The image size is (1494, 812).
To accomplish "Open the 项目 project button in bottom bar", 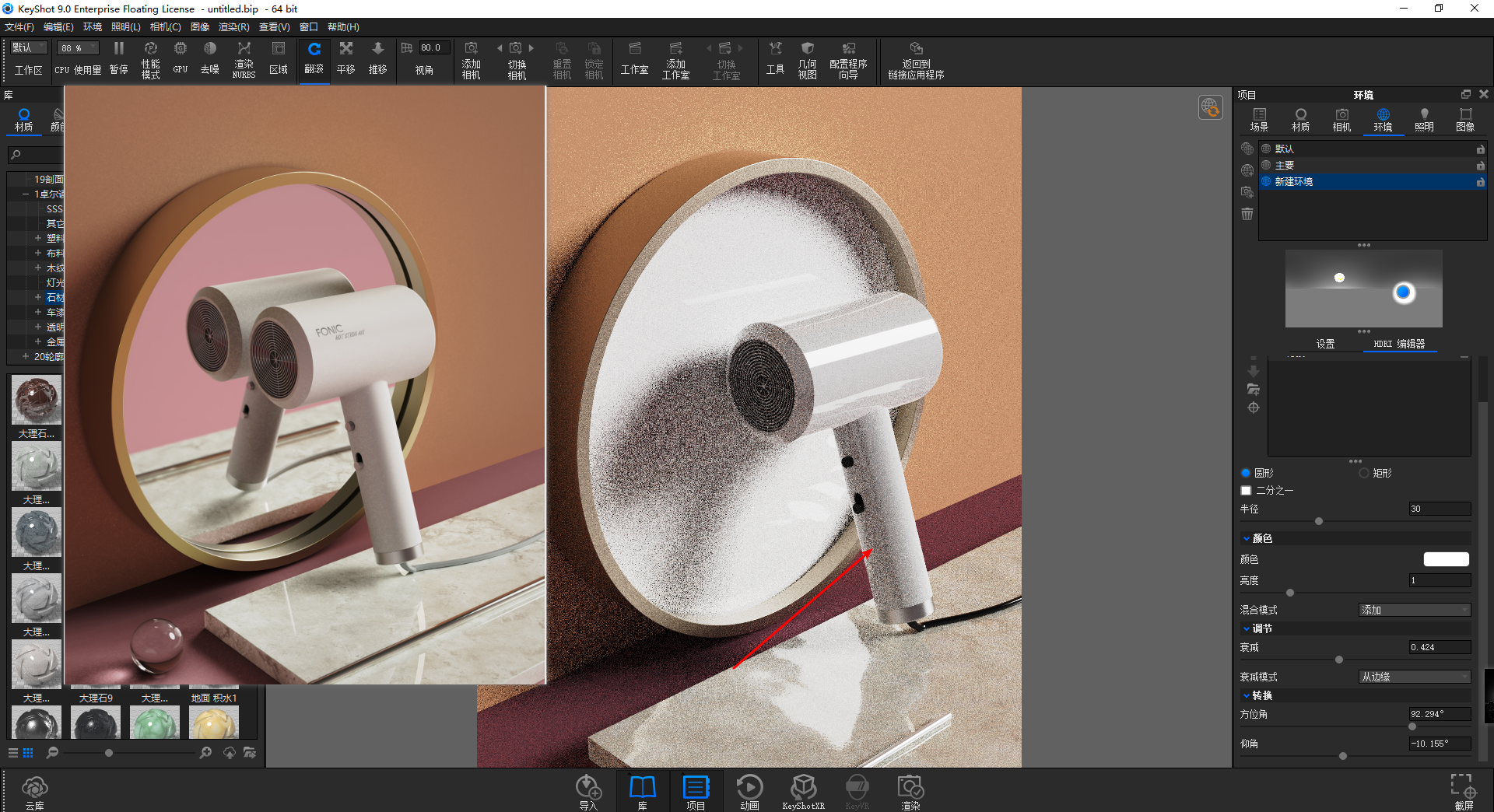I will click(x=696, y=793).
